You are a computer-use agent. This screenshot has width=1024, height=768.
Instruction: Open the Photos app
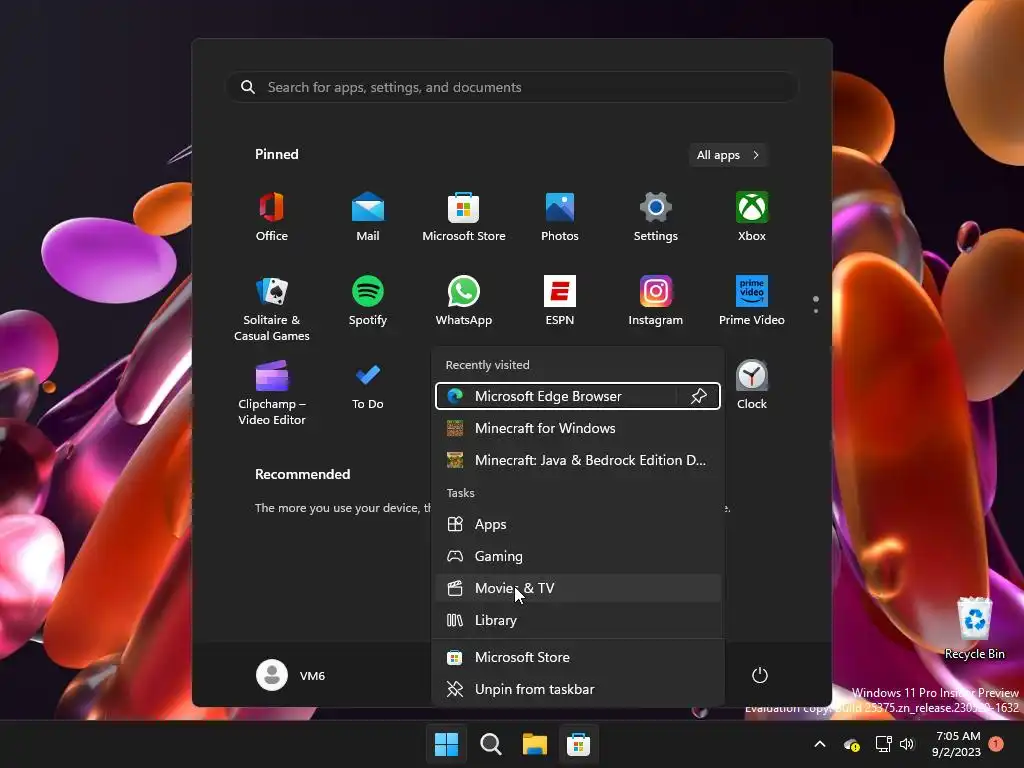[560, 217]
